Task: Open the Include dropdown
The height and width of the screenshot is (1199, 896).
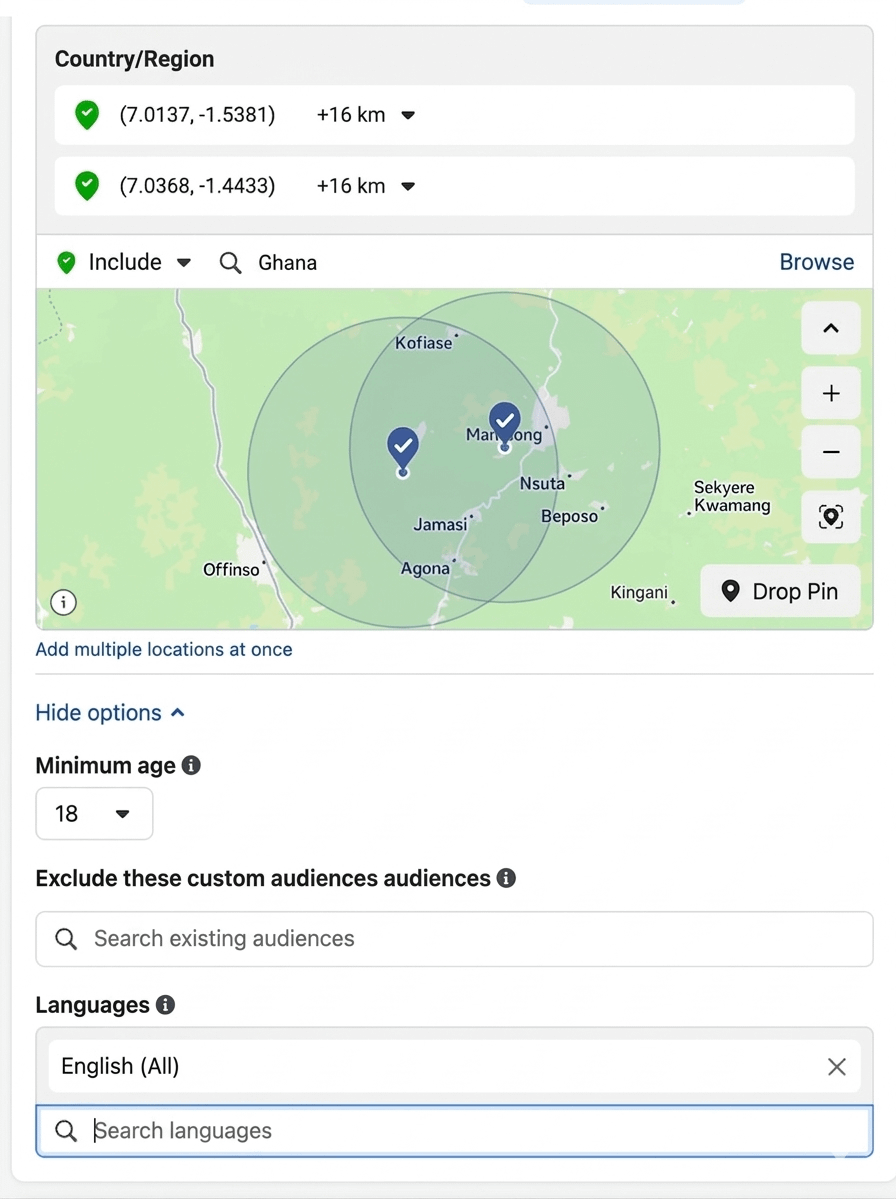Action: click(125, 263)
